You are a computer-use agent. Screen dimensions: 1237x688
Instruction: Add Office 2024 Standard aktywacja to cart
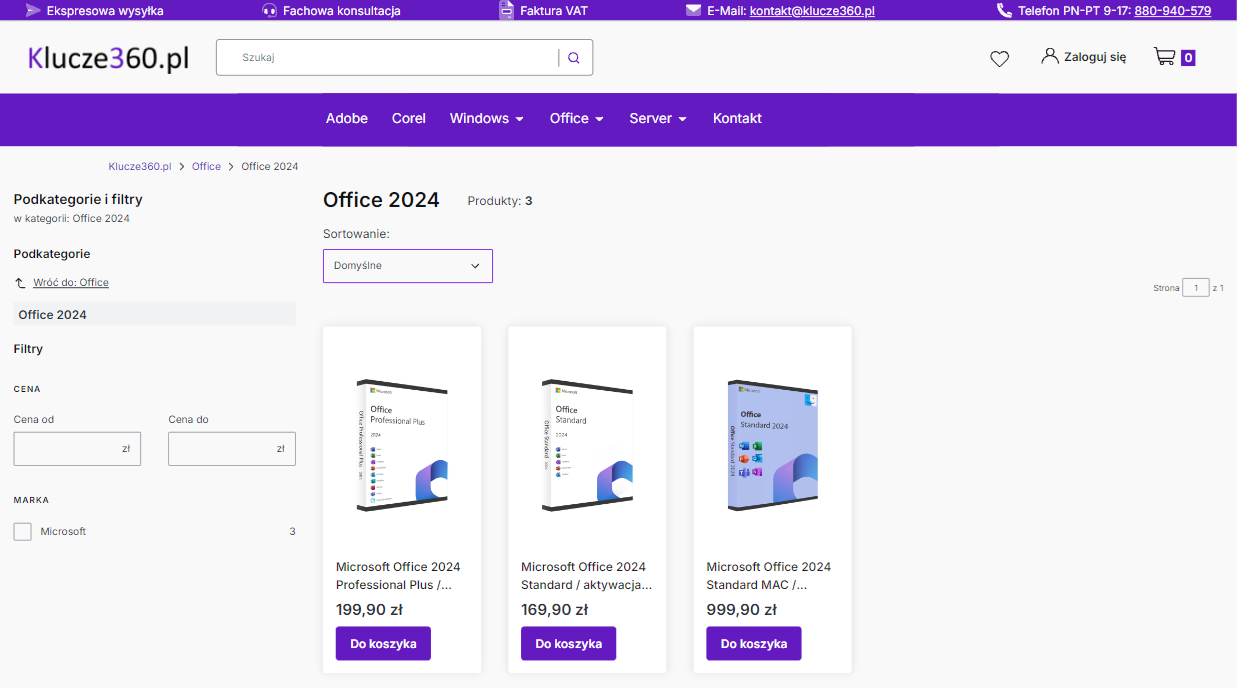(568, 644)
